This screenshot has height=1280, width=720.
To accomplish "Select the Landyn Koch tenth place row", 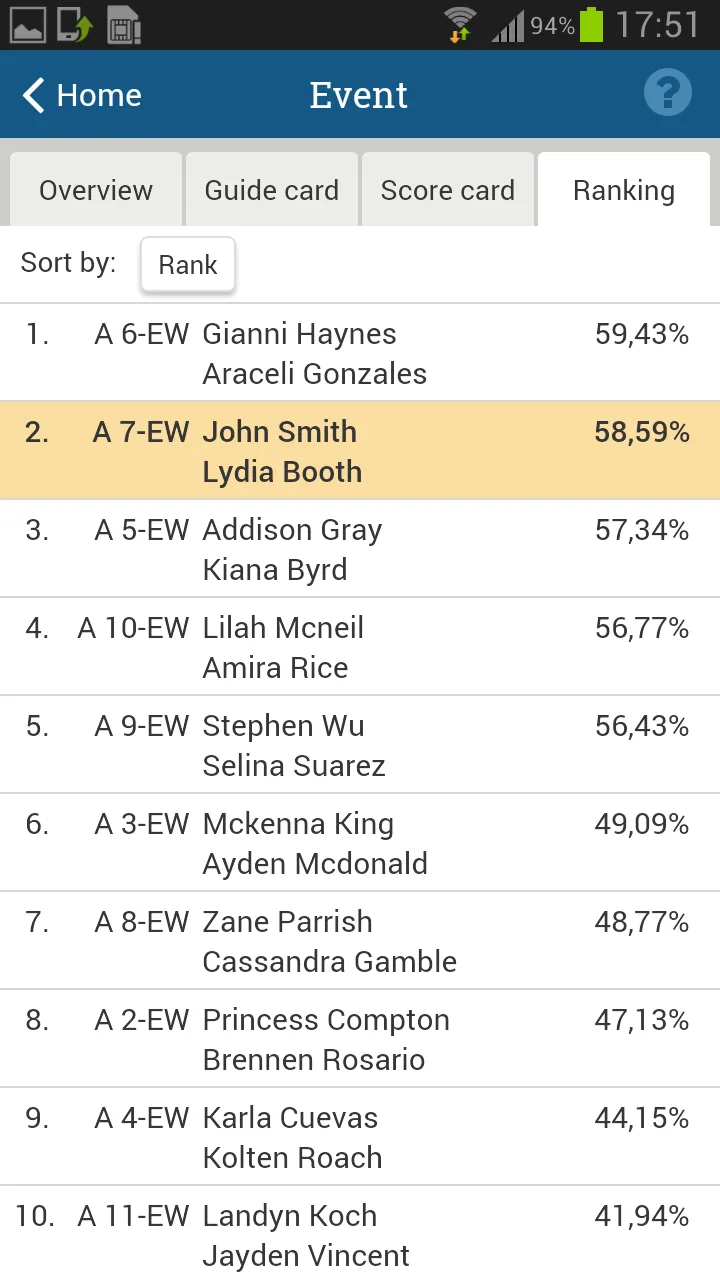I will pos(360,1234).
